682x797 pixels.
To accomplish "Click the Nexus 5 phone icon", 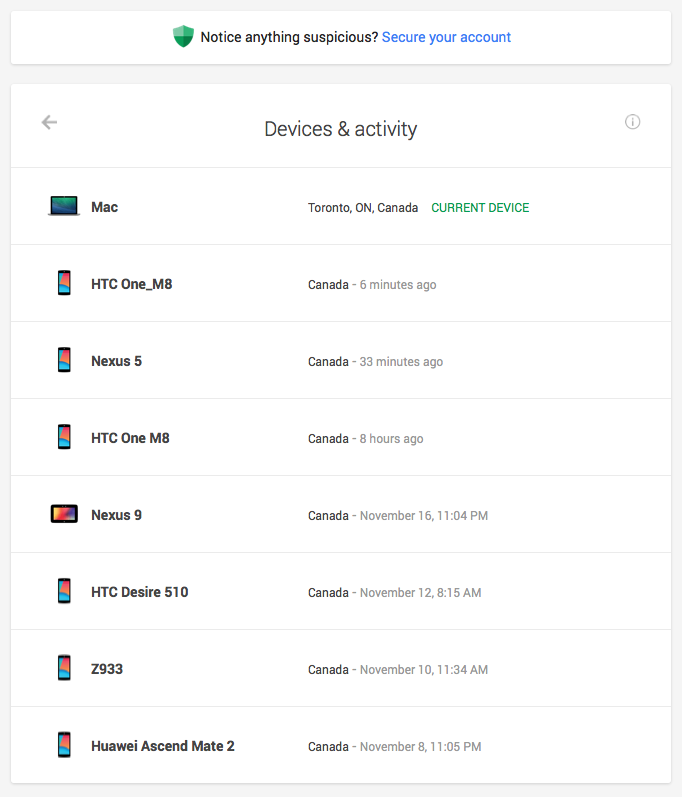I will coord(64,361).
